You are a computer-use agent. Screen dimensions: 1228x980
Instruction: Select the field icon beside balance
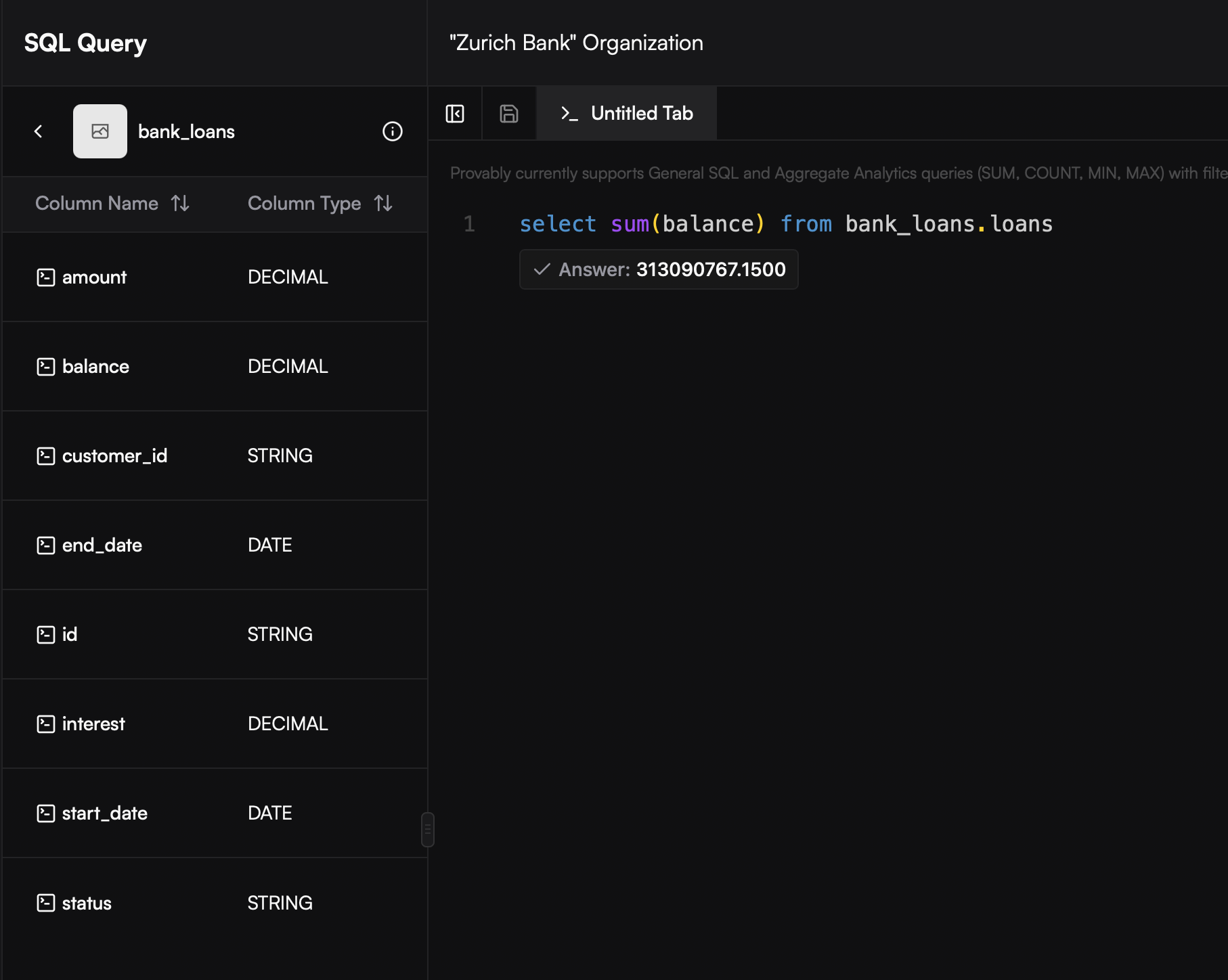pos(45,366)
